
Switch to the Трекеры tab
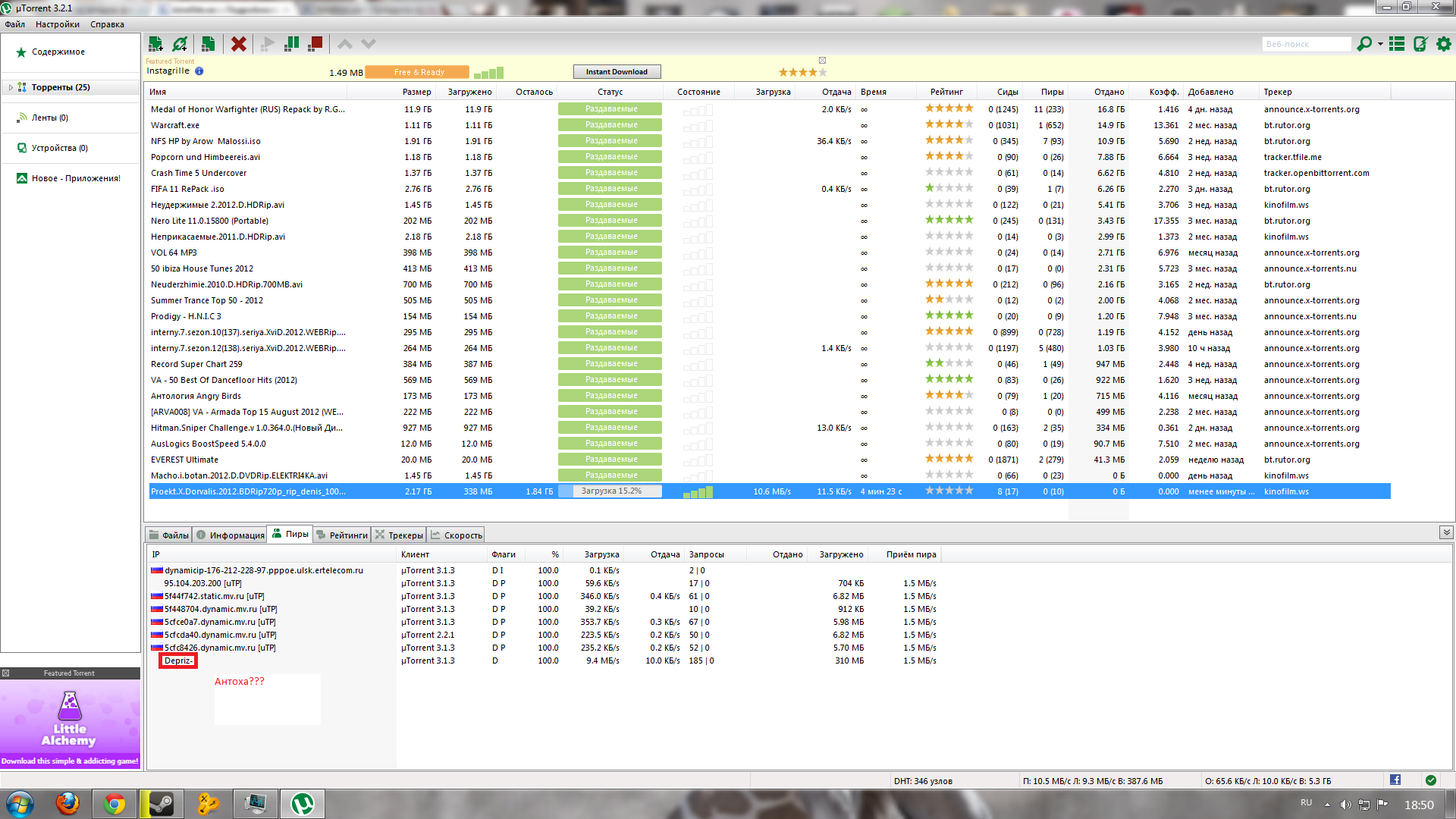(x=399, y=535)
